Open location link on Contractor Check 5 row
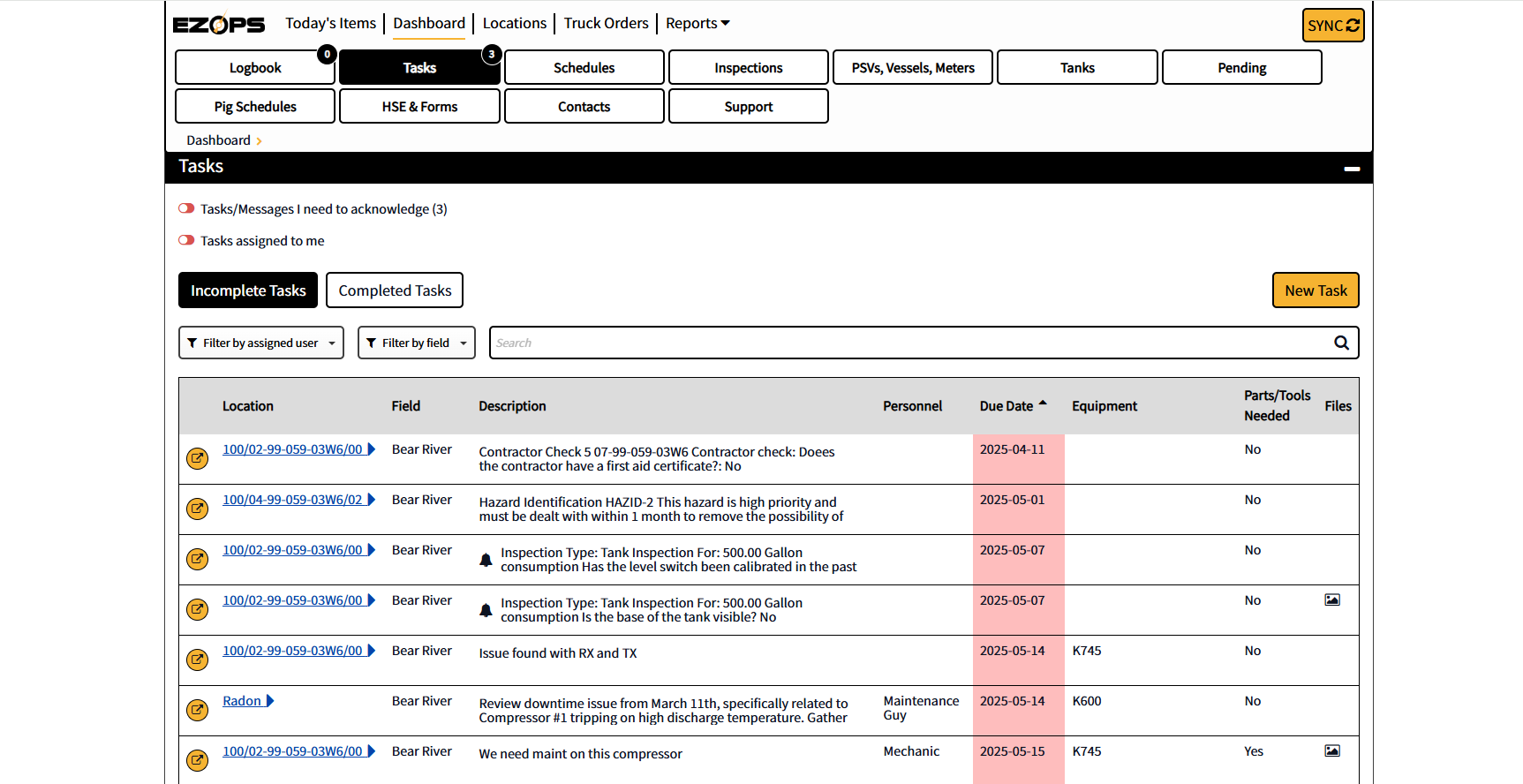This screenshot has height=784, width=1523. [x=292, y=449]
